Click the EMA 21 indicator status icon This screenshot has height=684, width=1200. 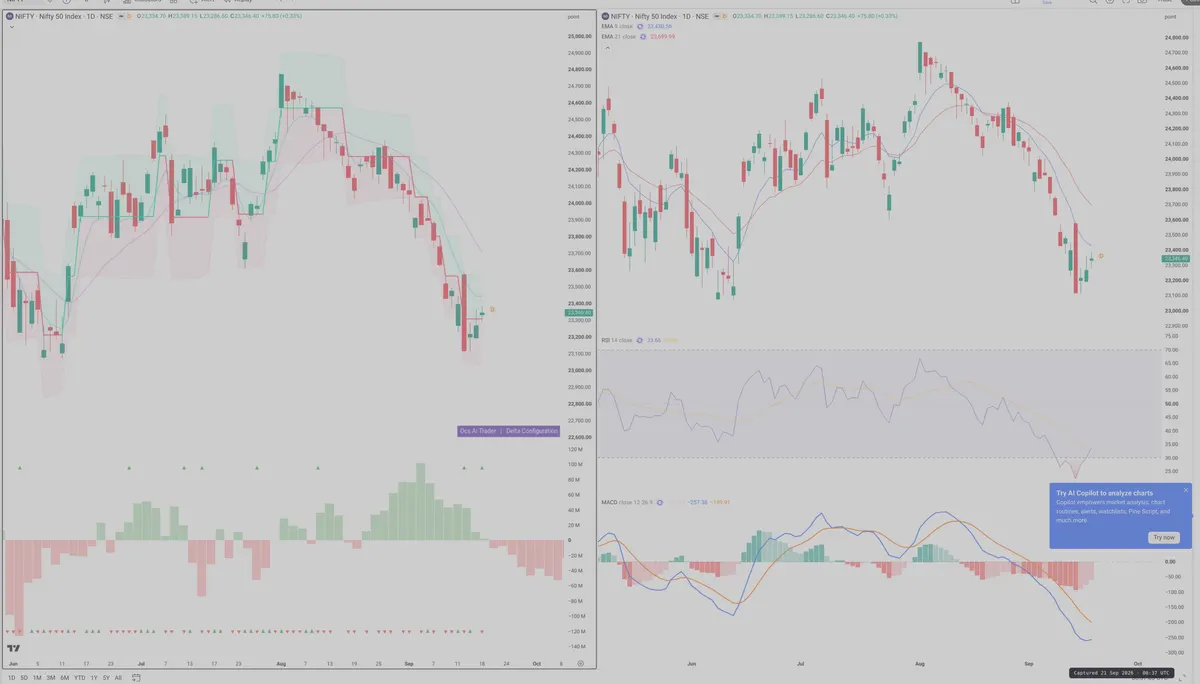click(643, 36)
